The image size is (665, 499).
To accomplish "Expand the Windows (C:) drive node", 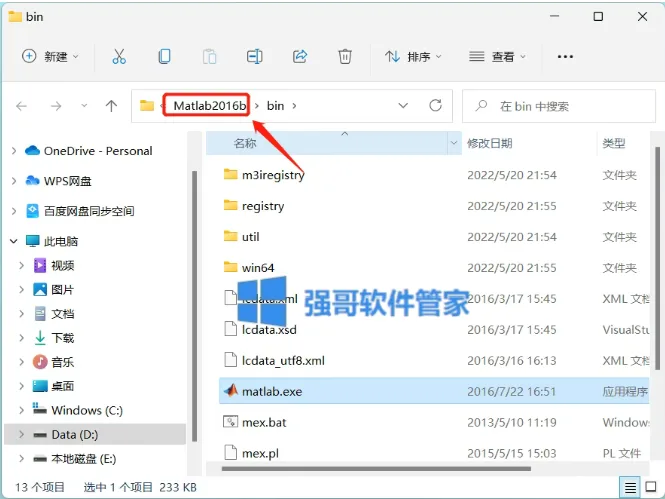I will pyautogui.click(x=21, y=410).
